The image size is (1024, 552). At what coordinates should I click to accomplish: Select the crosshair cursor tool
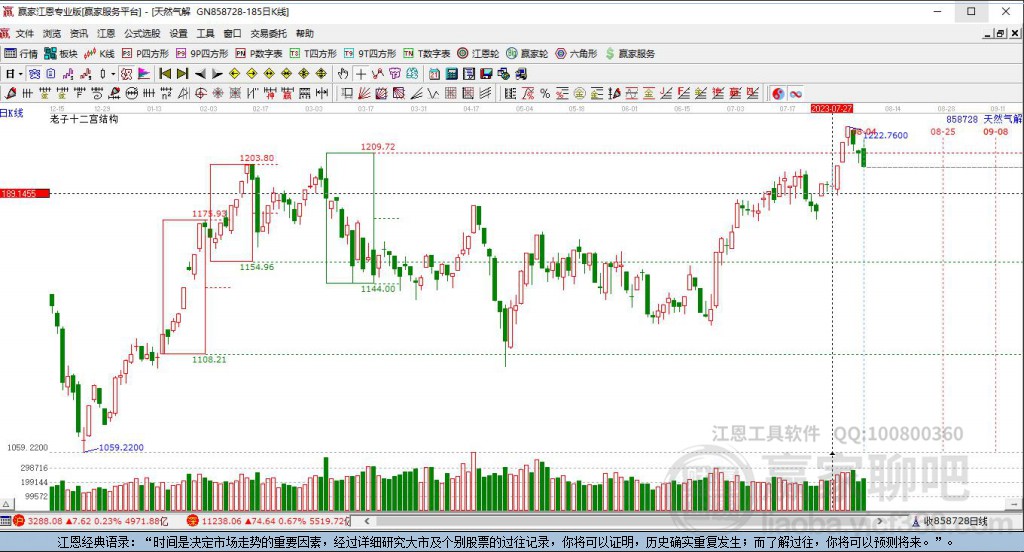pyautogui.click(x=360, y=74)
